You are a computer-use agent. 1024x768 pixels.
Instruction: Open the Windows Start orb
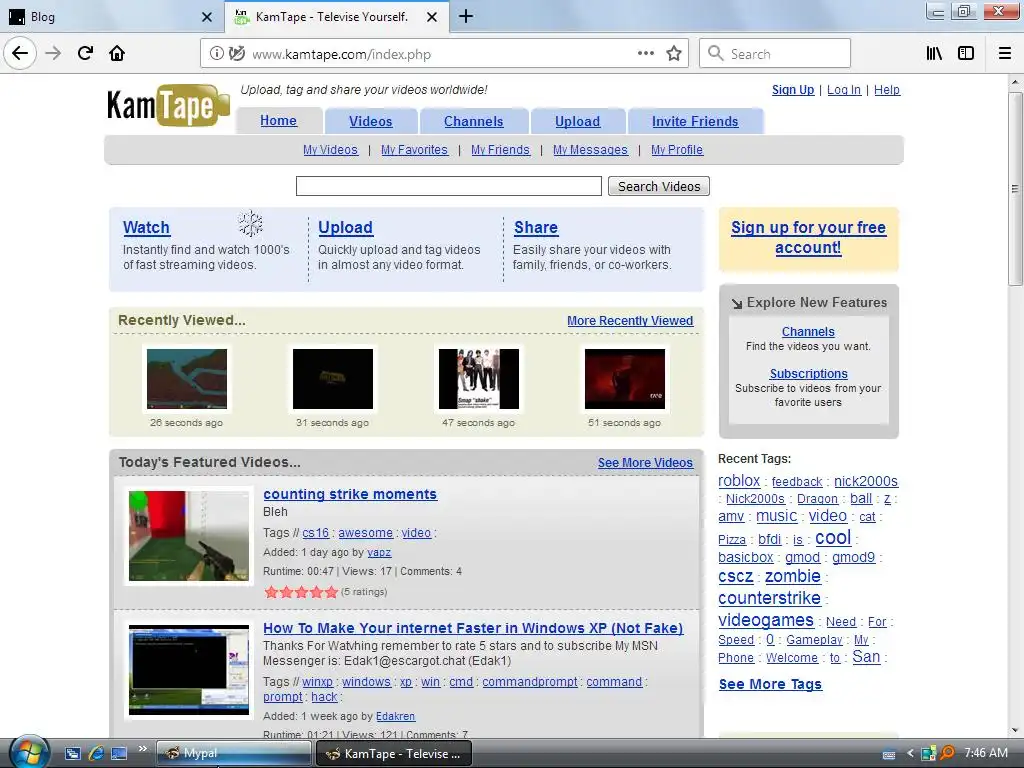pyautogui.click(x=28, y=752)
